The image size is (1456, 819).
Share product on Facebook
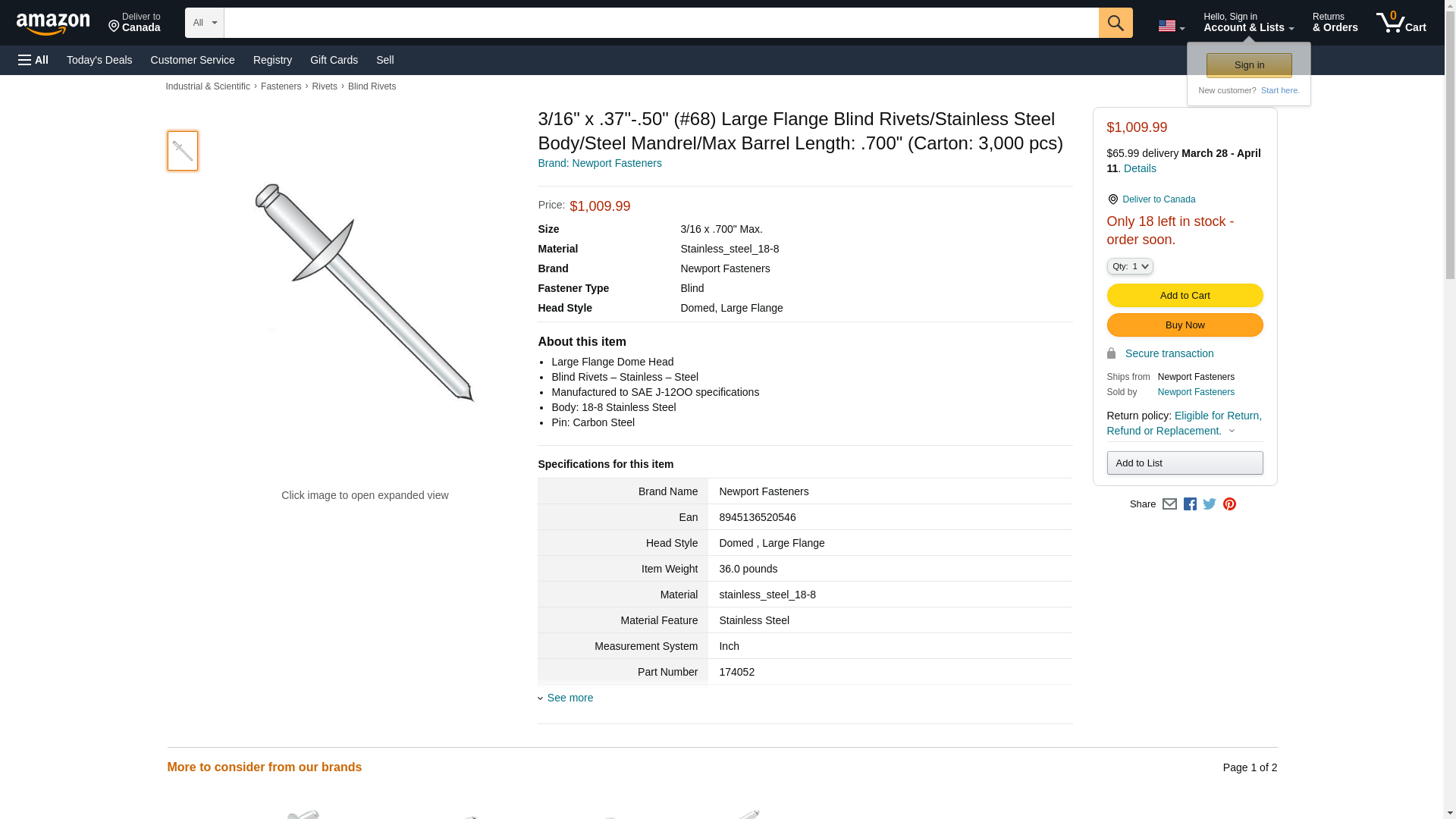coord(1190,504)
